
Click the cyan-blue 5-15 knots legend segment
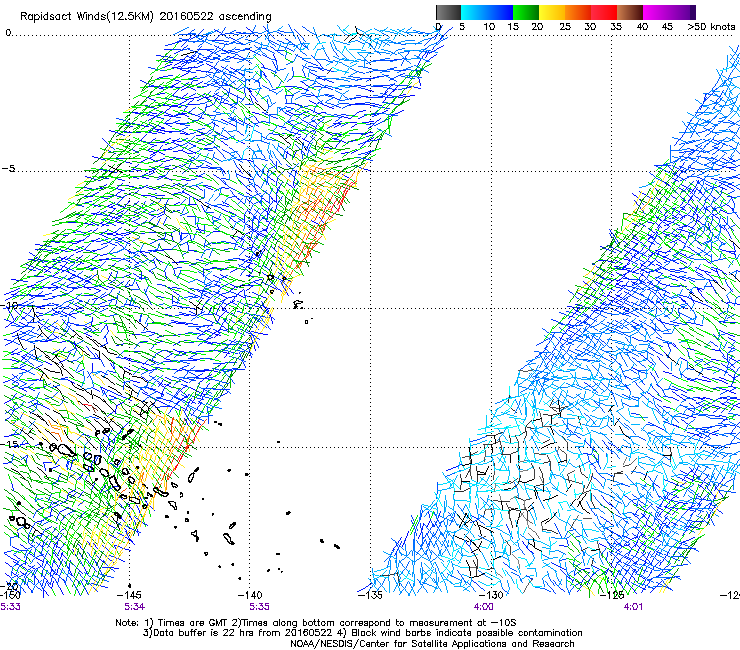pos(487,12)
